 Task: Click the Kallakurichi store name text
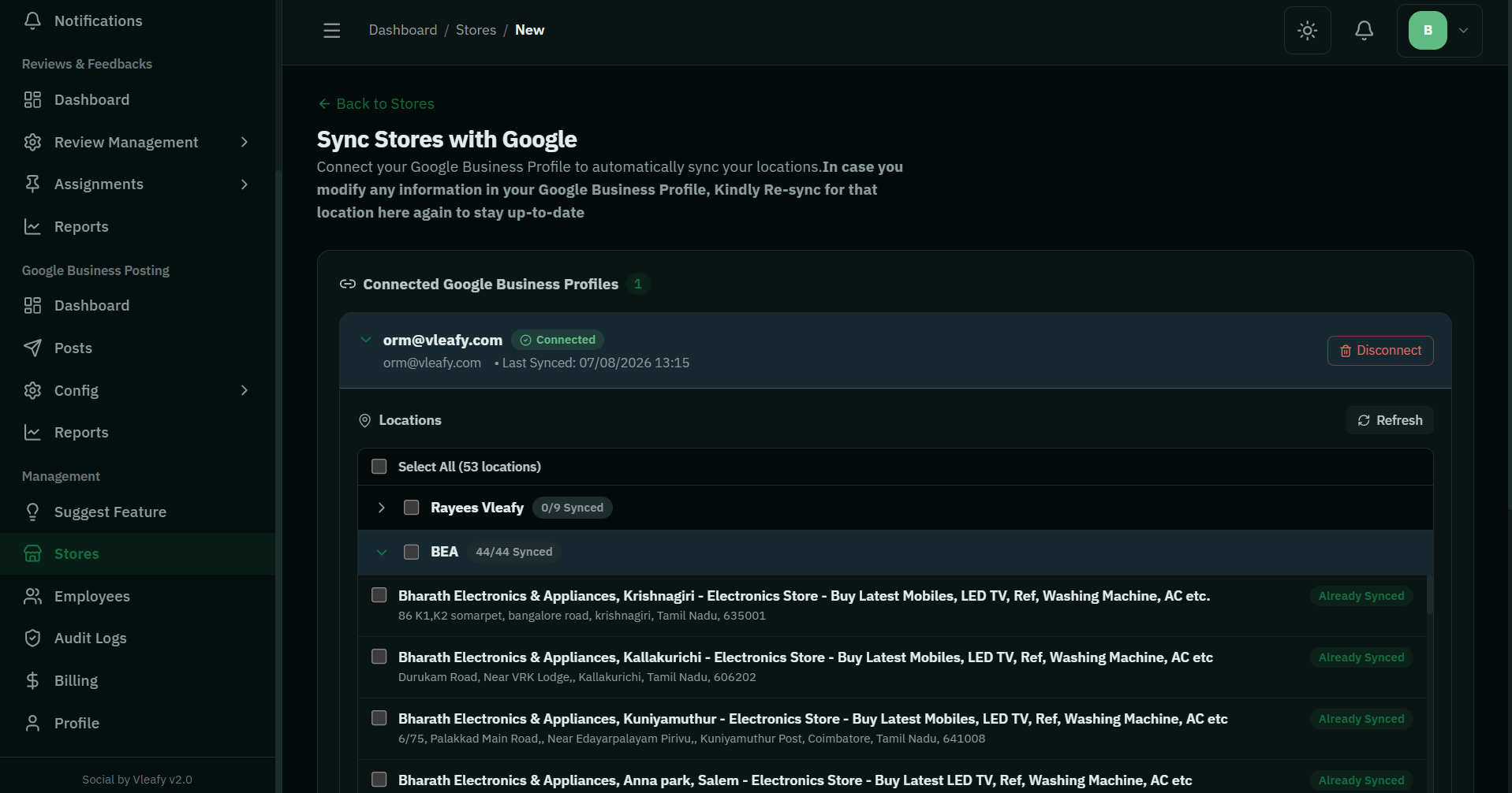coord(805,657)
